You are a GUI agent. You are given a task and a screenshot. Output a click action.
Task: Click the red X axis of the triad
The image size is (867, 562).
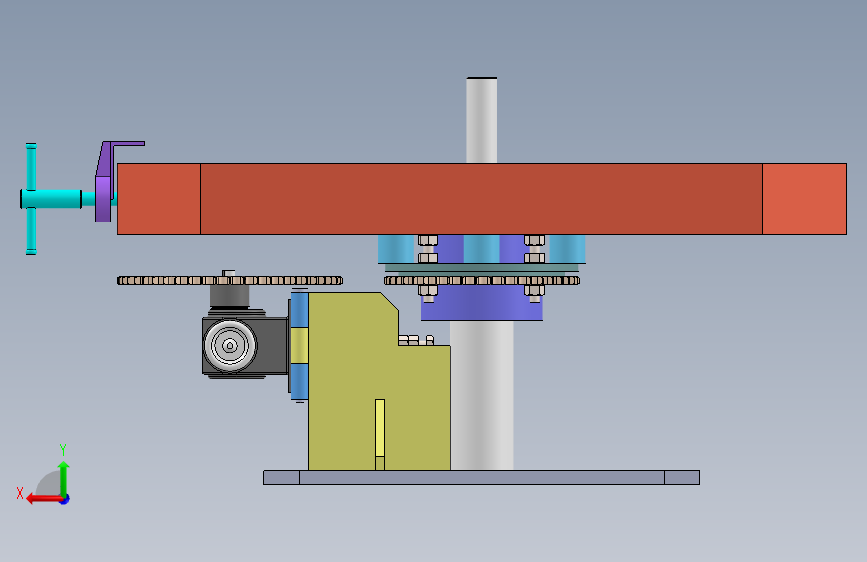44,499
